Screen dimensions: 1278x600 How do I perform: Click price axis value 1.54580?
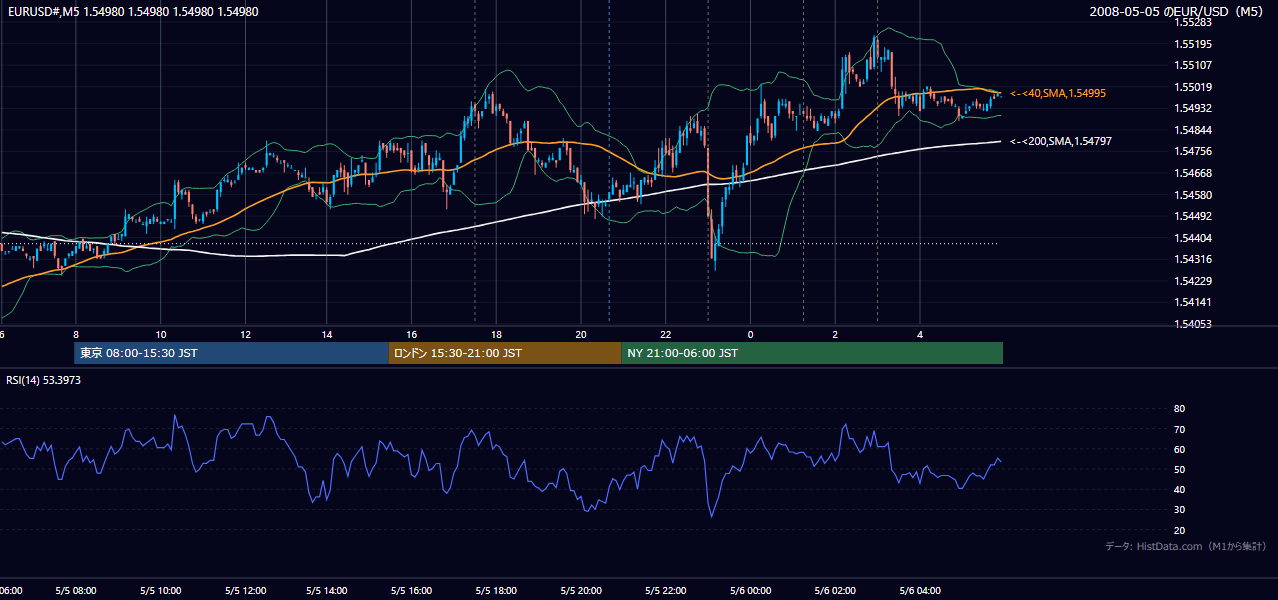point(1195,195)
